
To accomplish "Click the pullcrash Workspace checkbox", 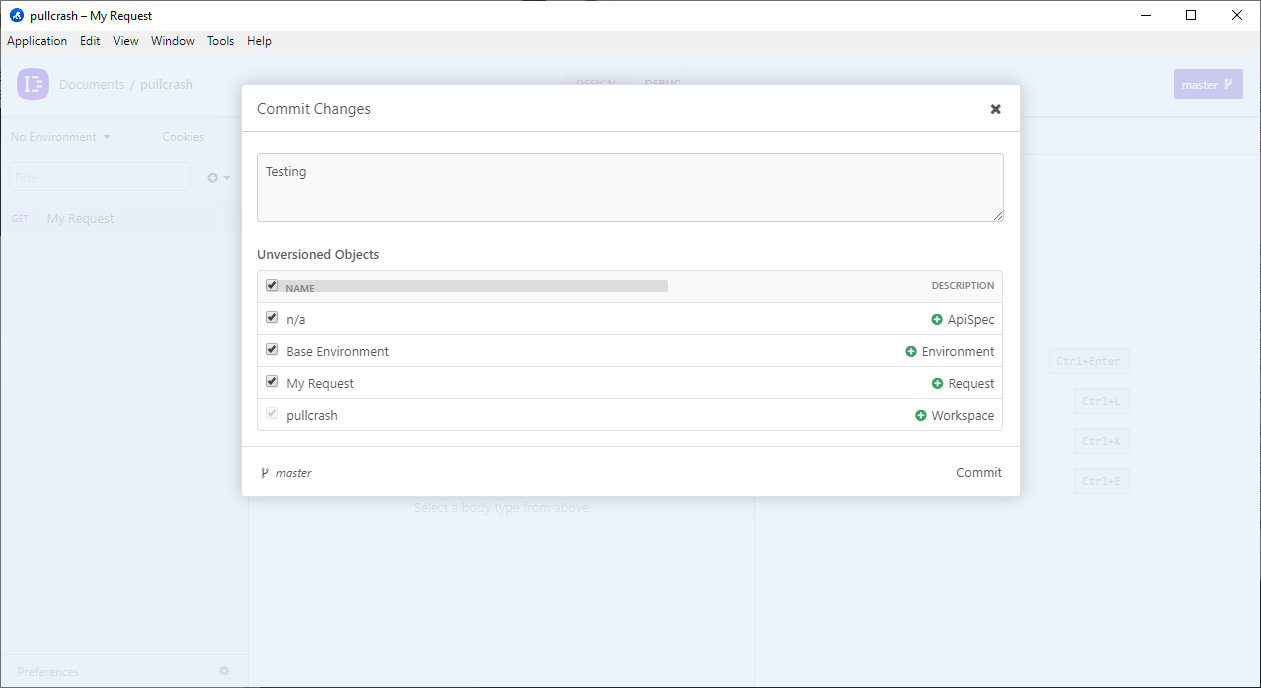I will [x=272, y=414].
